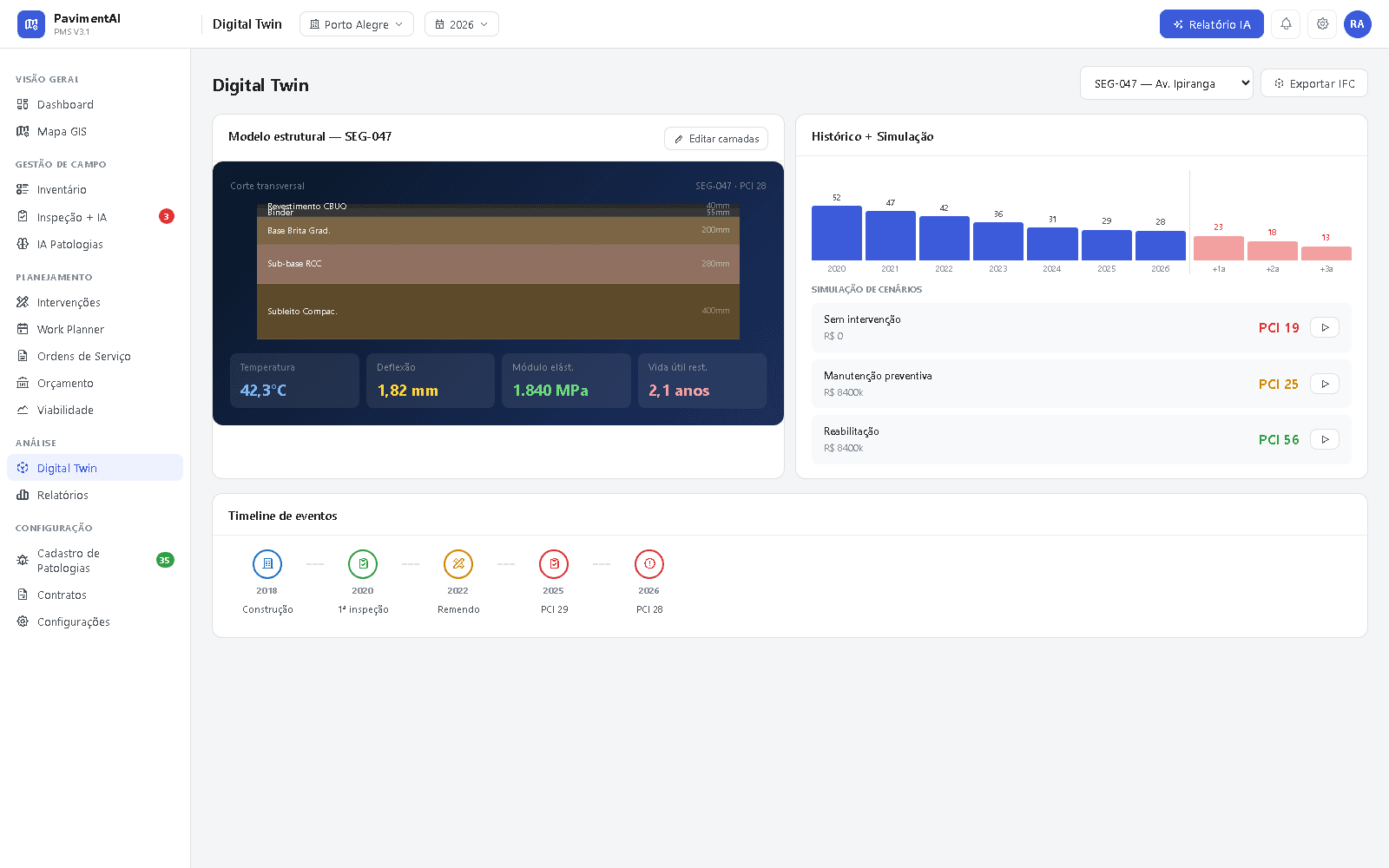Click the Vida útil rest. 2,1 anos card

pos(702,380)
